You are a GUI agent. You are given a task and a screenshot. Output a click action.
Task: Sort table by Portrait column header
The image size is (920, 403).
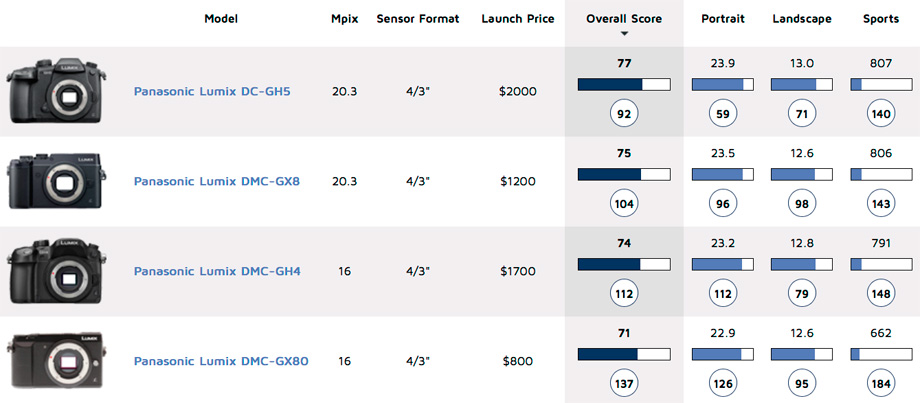[722, 19]
